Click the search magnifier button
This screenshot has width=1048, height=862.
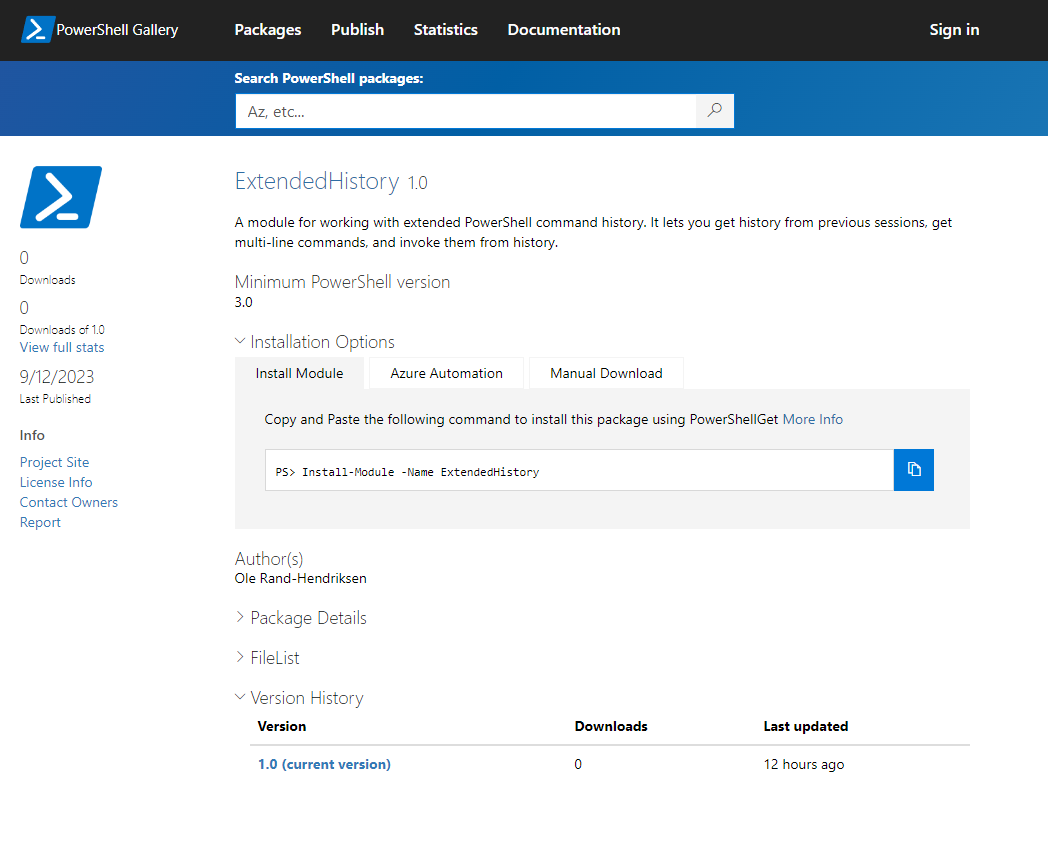[714, 111]
